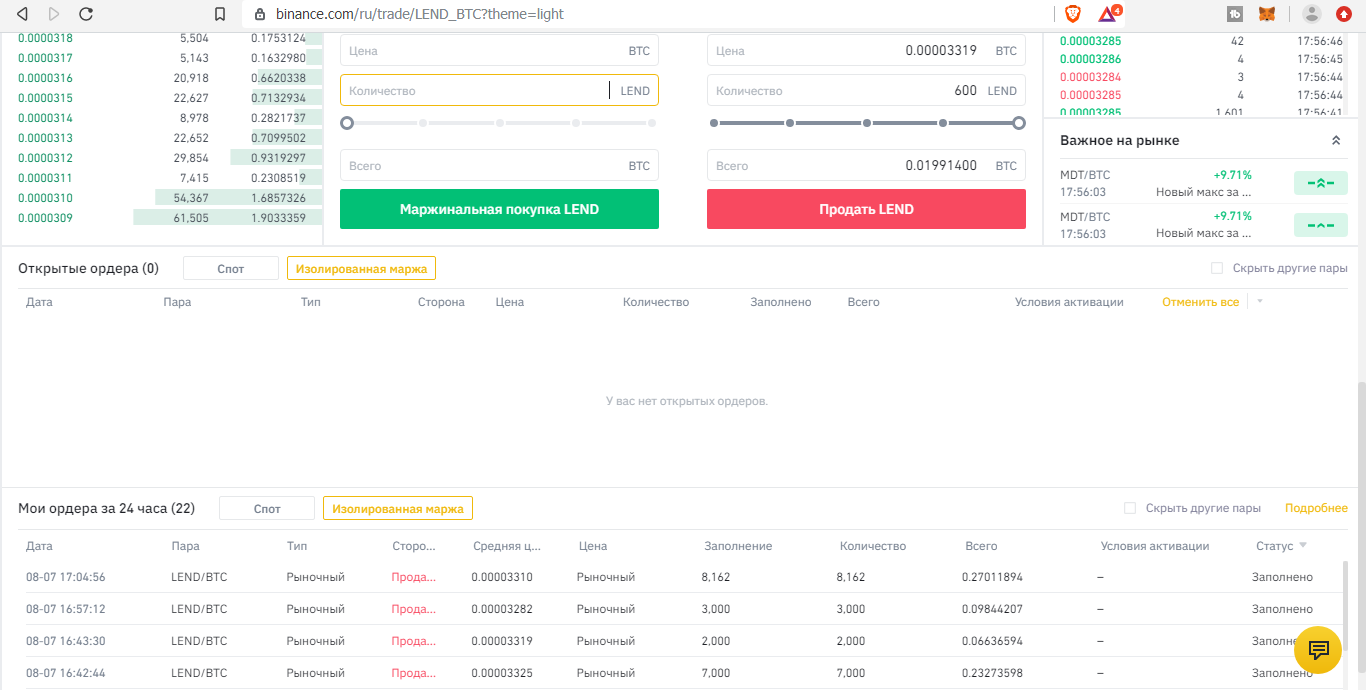Open the 'Подробнее' link
The width and height of the screenshot is (1366, 690).
pos(1316,508)
